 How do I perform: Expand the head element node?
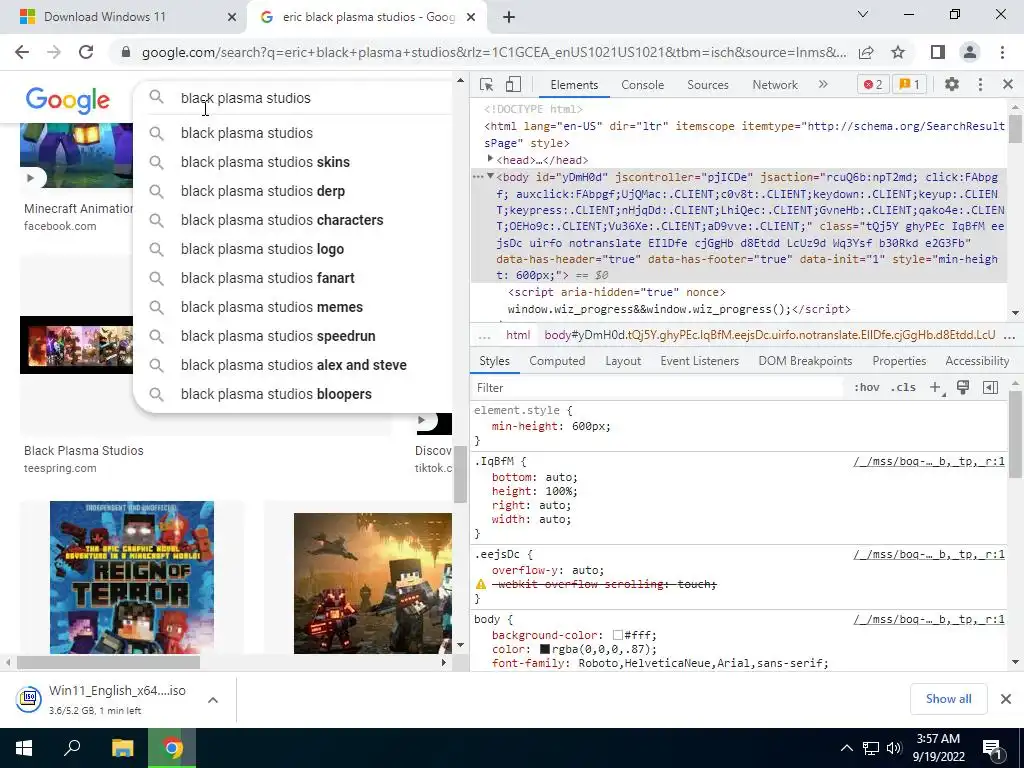(490, 159)
